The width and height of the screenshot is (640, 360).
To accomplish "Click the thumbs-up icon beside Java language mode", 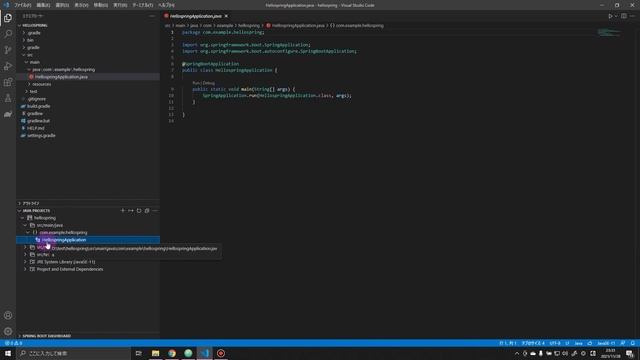I will [x=590, y=343].
